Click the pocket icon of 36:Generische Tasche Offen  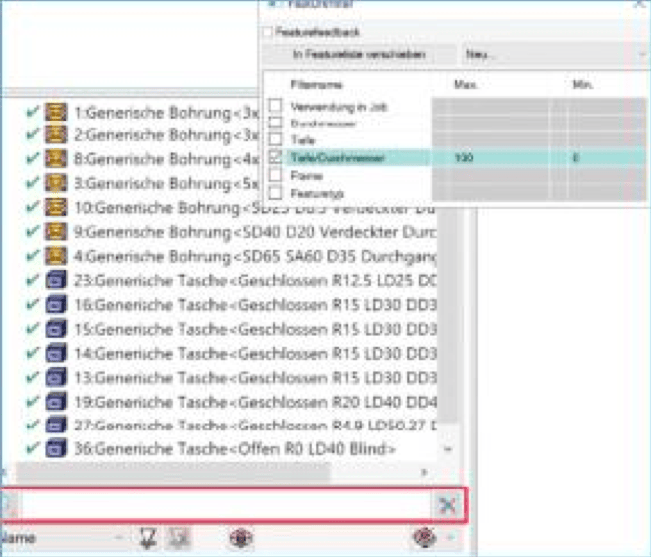click(x=56, y=449)
